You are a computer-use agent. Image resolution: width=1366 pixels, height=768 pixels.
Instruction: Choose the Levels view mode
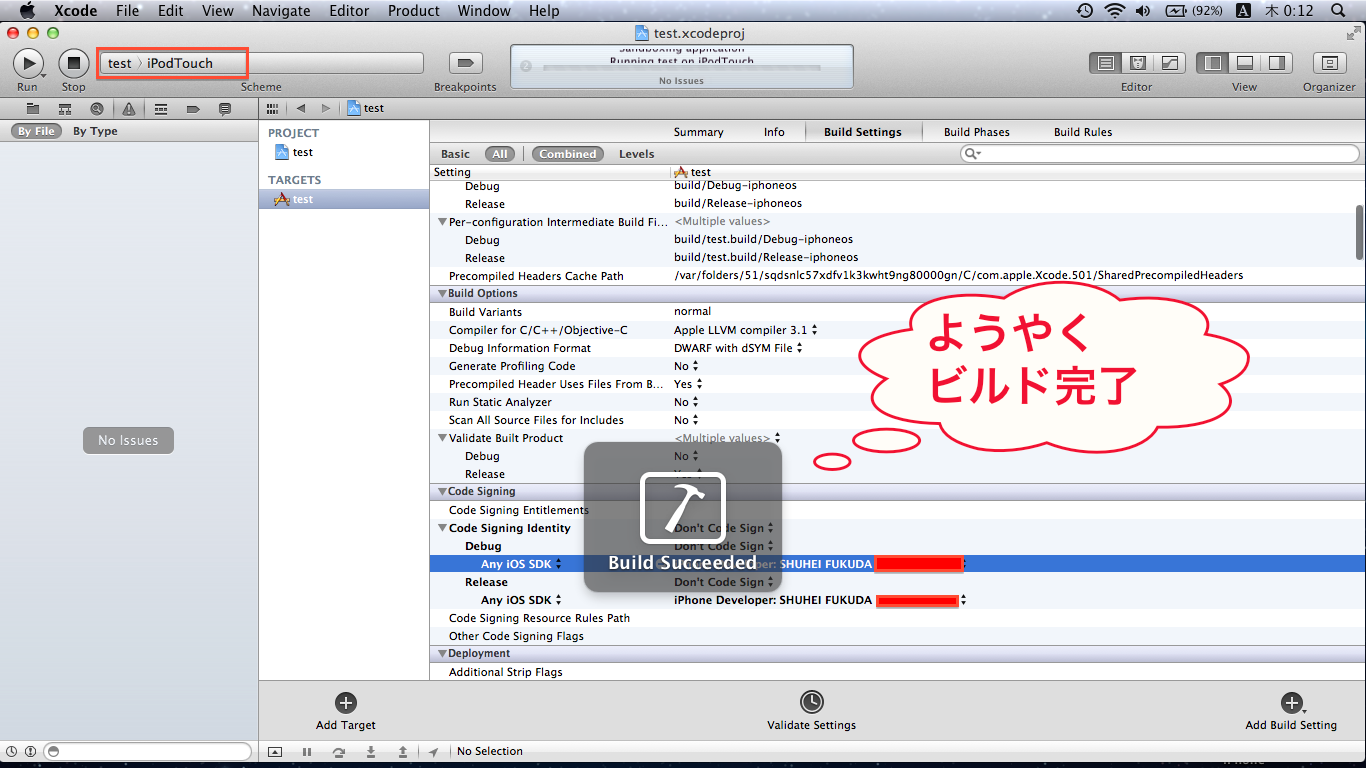click(x=636, y=154)
